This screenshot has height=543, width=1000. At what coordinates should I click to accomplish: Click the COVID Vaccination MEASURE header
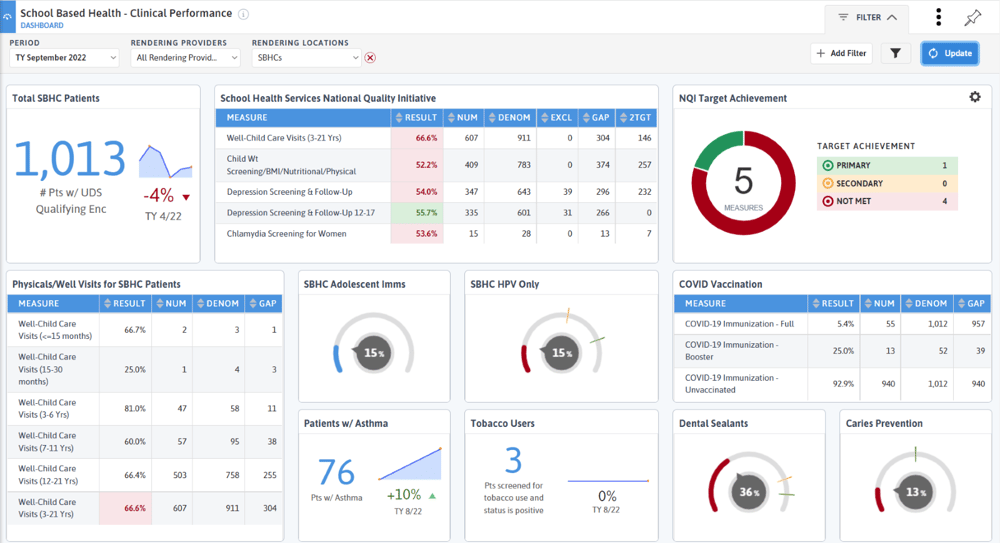pyautogui.click(x=740, y=304)
